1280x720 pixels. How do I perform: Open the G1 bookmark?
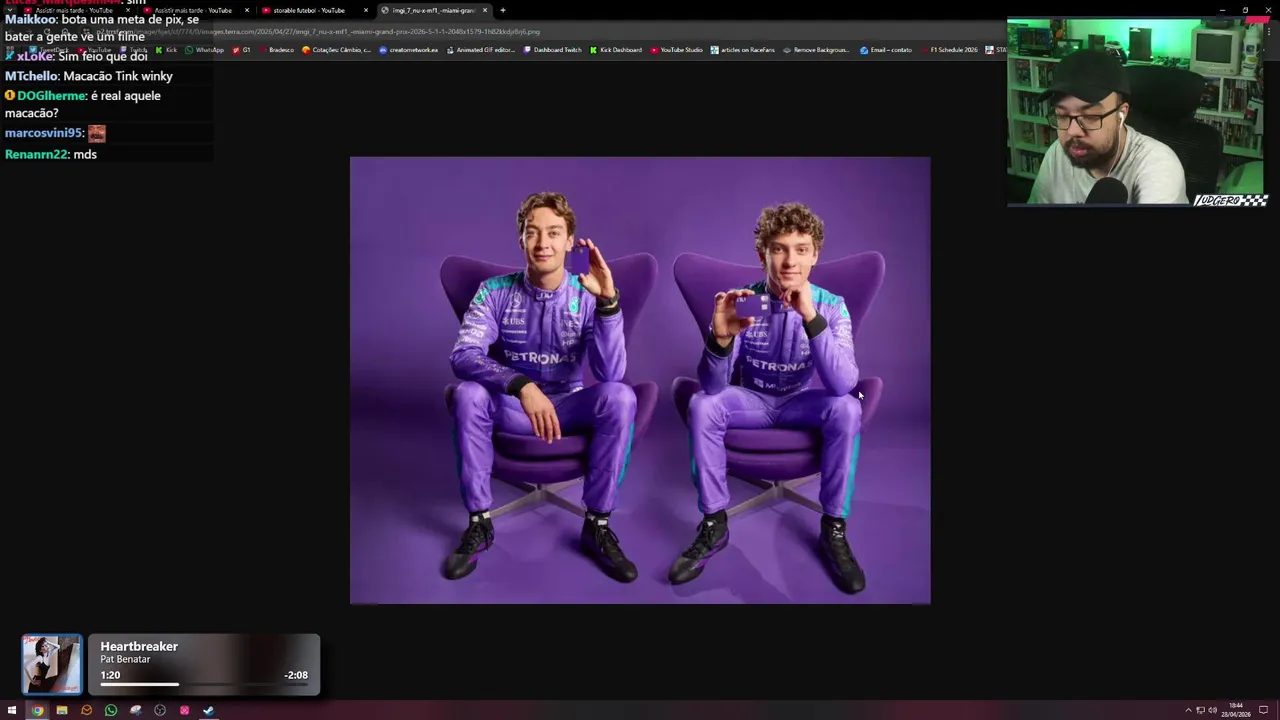pos(242,50)
